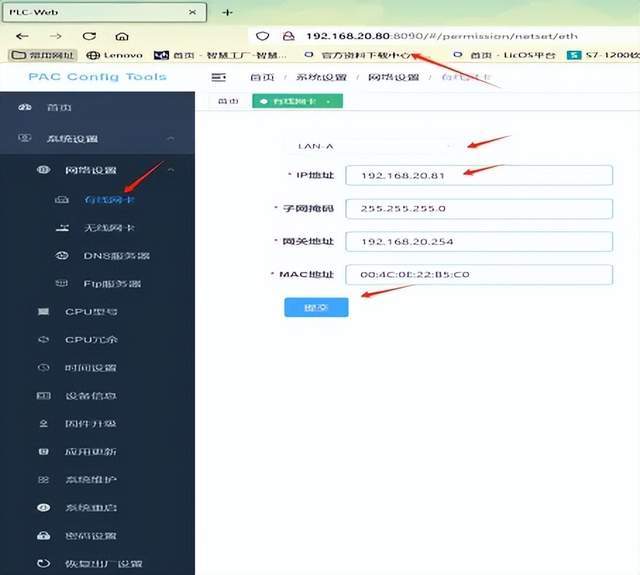Click the blue 提交 submit button
640x575 pixels.
pyautogui.click(x=316, y=307)
